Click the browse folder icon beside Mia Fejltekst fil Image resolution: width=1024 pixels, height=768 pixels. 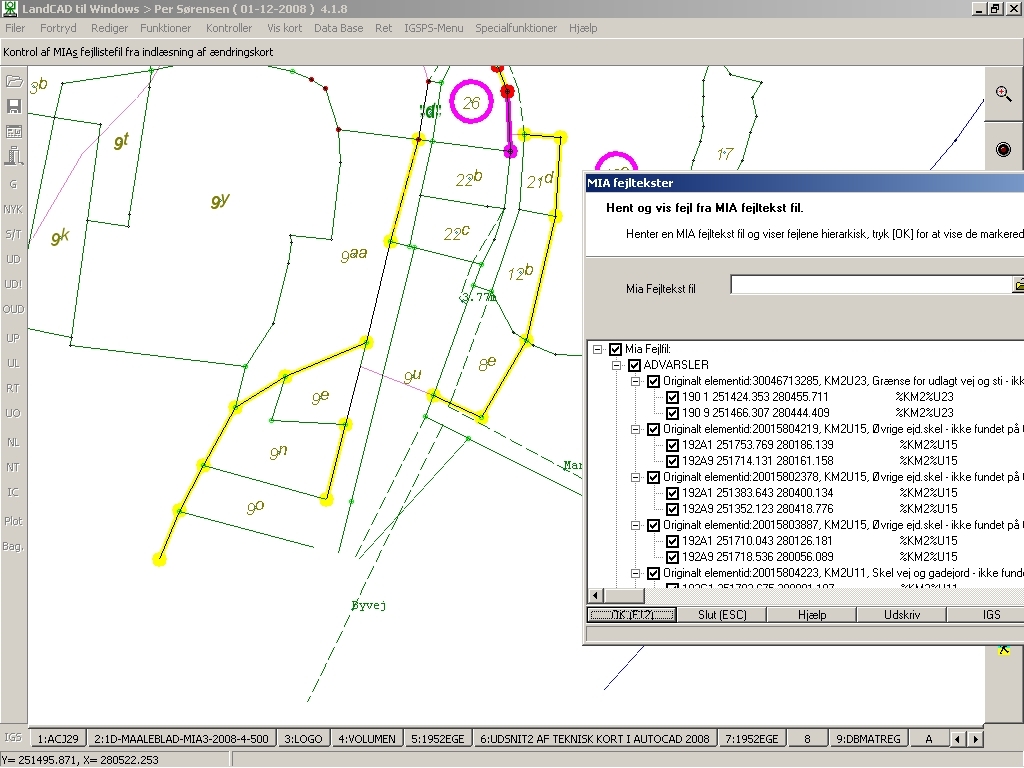(1018, 286)
